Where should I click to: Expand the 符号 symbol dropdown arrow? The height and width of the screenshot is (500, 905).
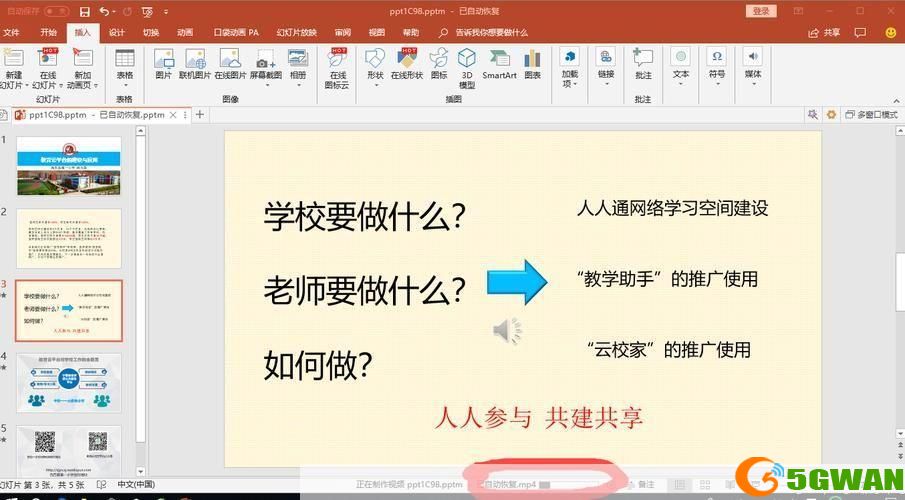717,84
